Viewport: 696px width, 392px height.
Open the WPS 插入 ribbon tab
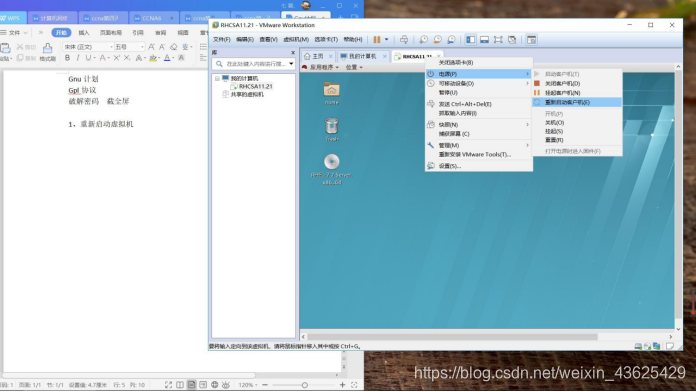point(84,33)
